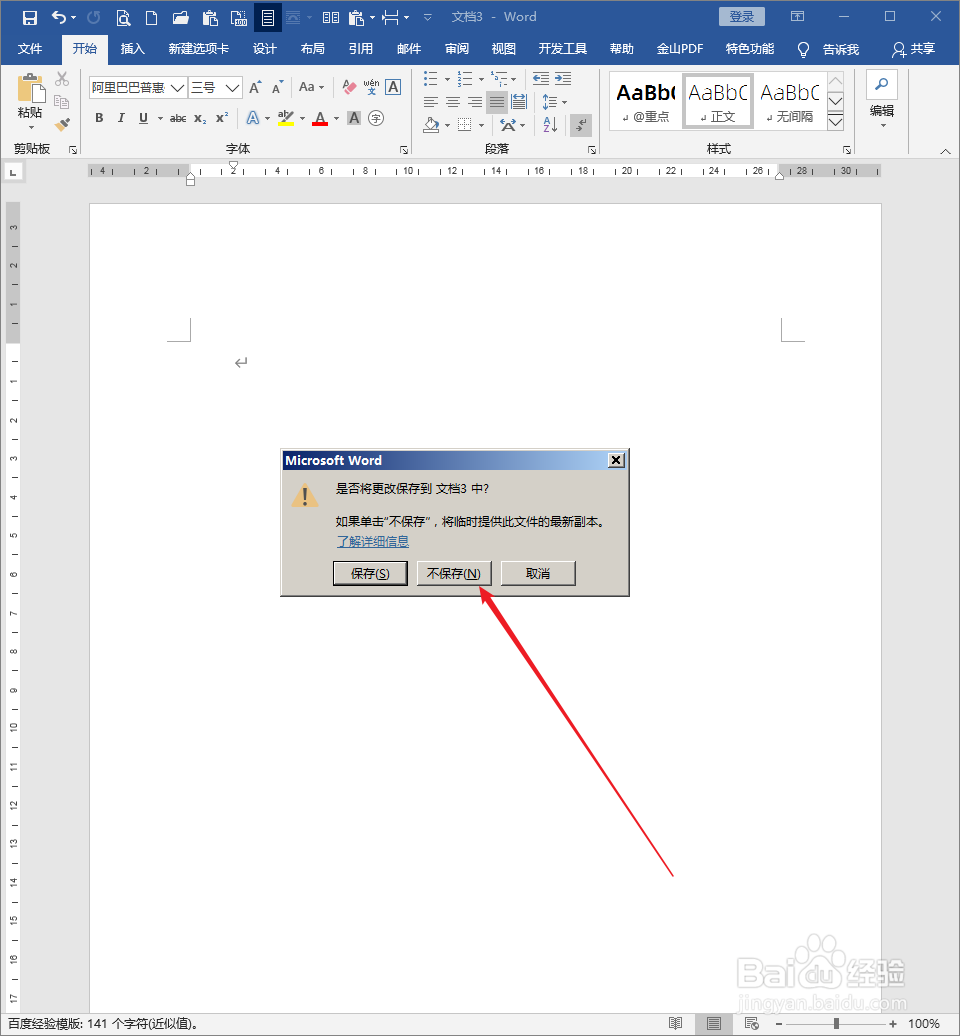Increase paragraph indent
960x1036 pixels.
click(x=563, y=79)
